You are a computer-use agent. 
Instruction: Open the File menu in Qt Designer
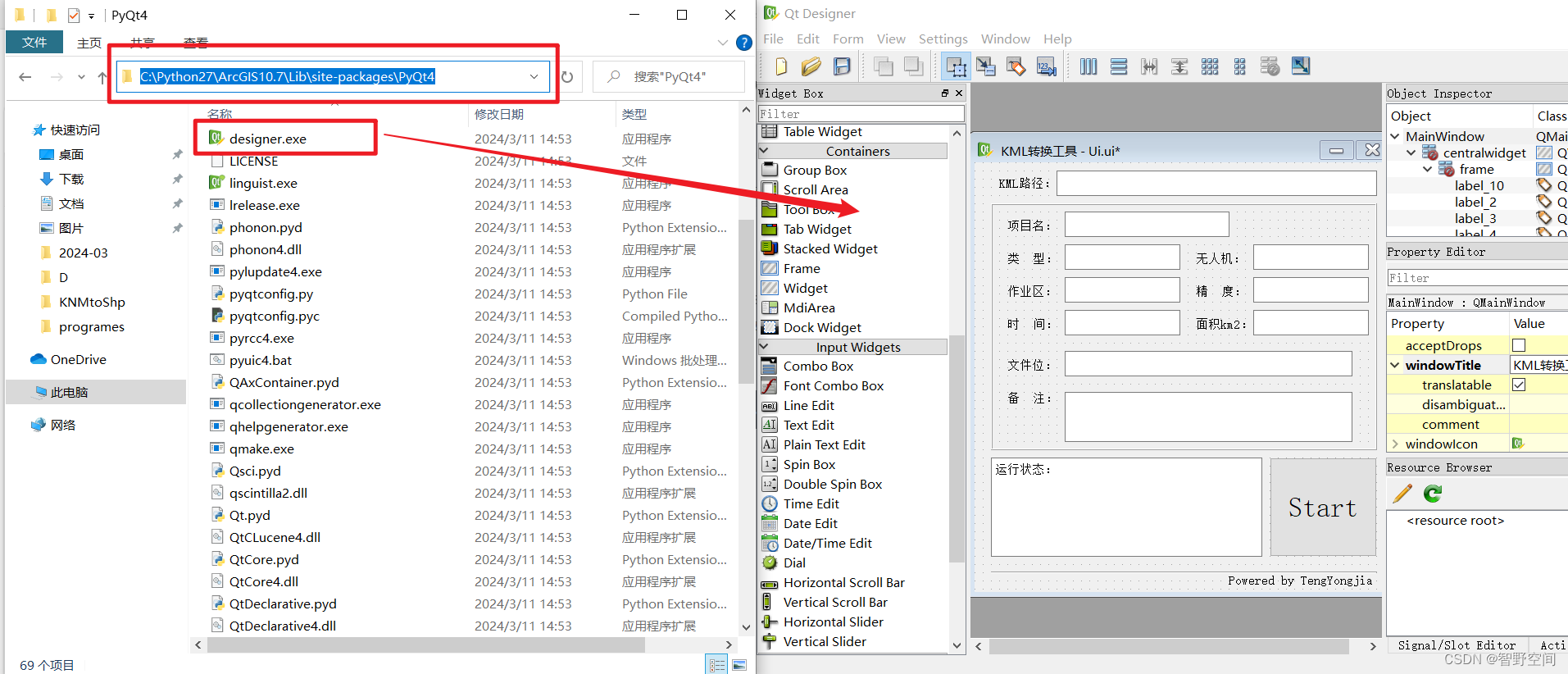(x=773, y=39)
